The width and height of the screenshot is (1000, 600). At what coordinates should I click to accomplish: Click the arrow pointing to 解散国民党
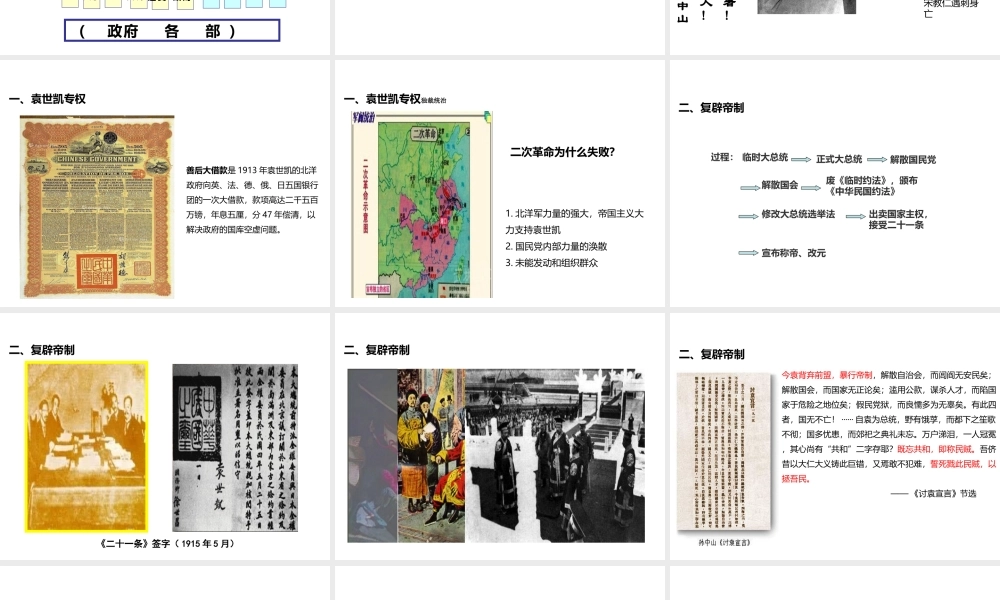876,159
